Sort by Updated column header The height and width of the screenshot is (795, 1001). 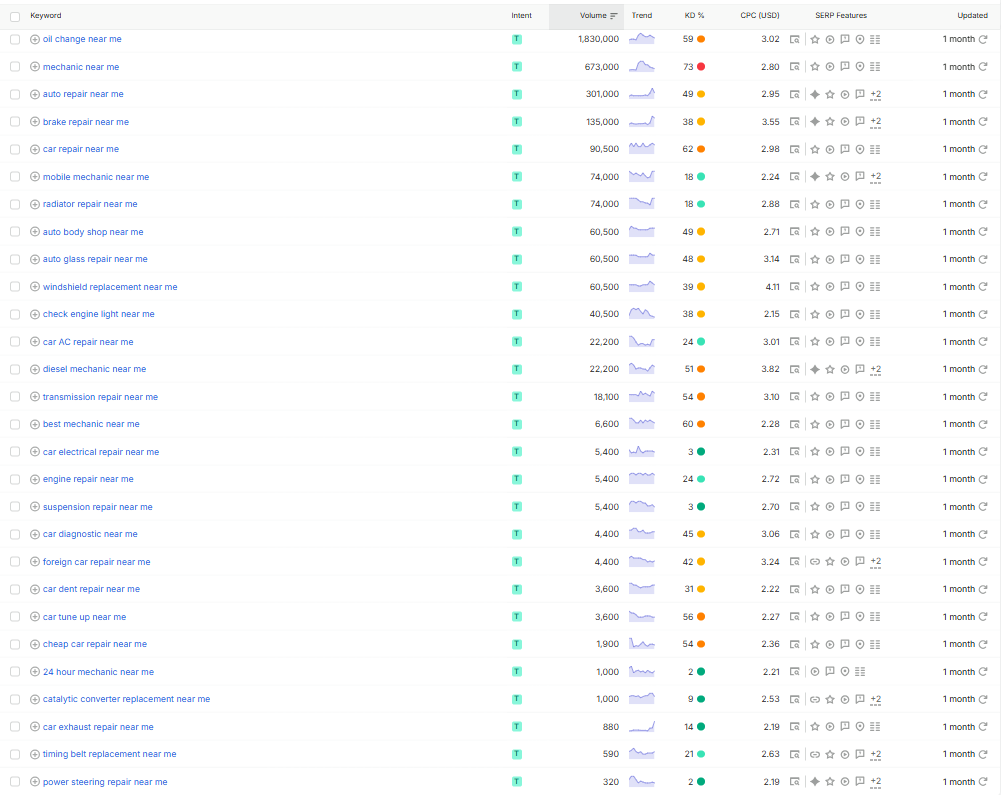[x=972, y=15]
